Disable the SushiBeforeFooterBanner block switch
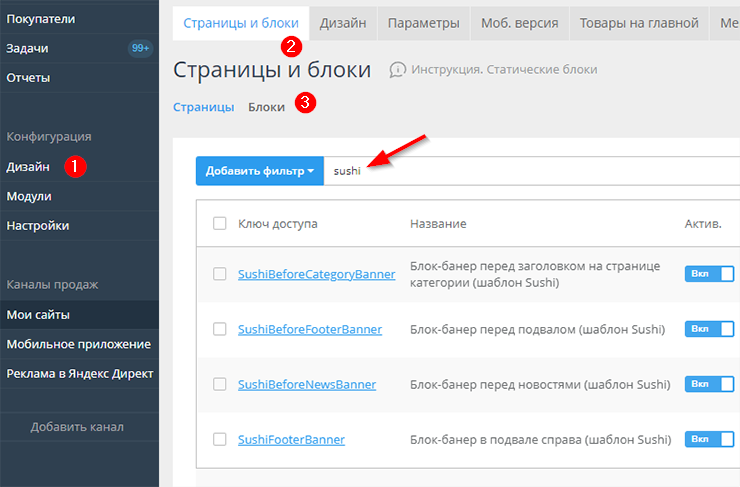Screen dimensions: 740x487 pyautogui.click(x=709, y=329)
